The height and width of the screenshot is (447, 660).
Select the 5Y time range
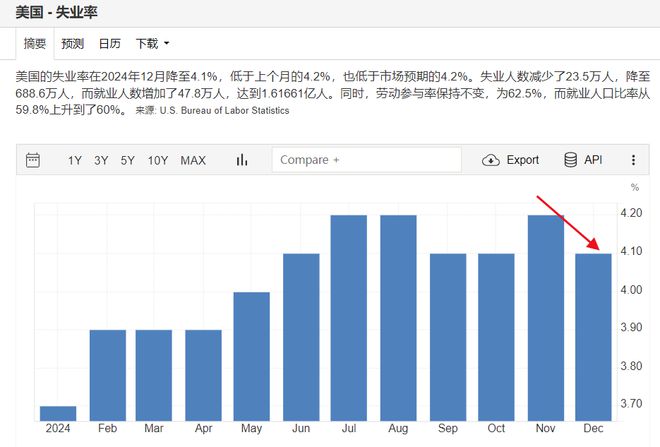(128, 160)
